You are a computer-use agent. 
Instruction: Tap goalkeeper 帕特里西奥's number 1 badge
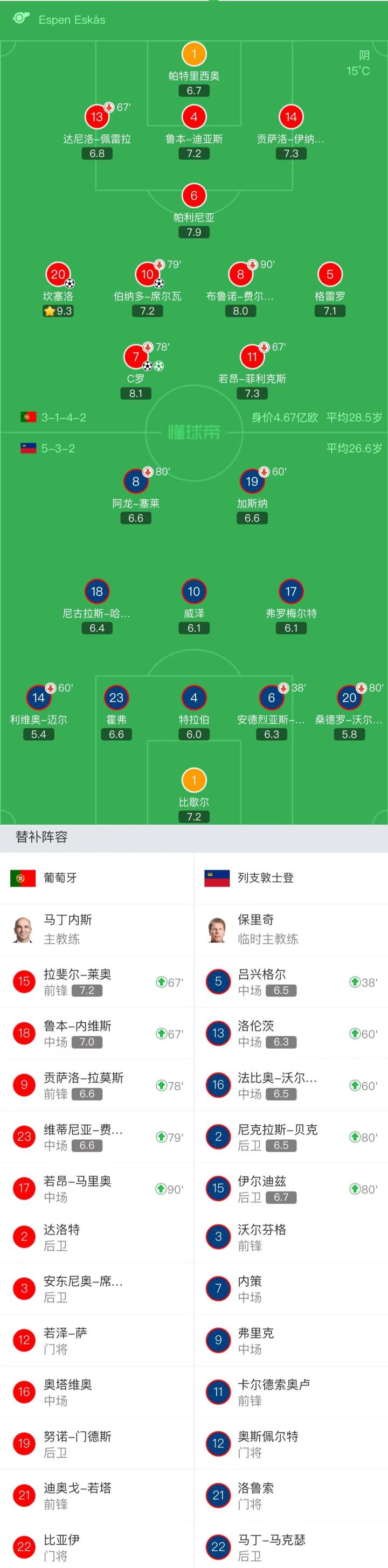tap(193, 54)
